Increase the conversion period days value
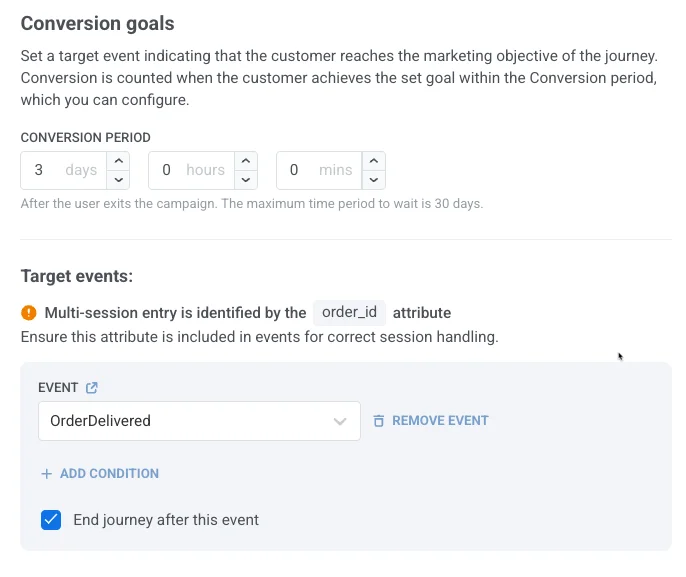 (x=119, y=161)
